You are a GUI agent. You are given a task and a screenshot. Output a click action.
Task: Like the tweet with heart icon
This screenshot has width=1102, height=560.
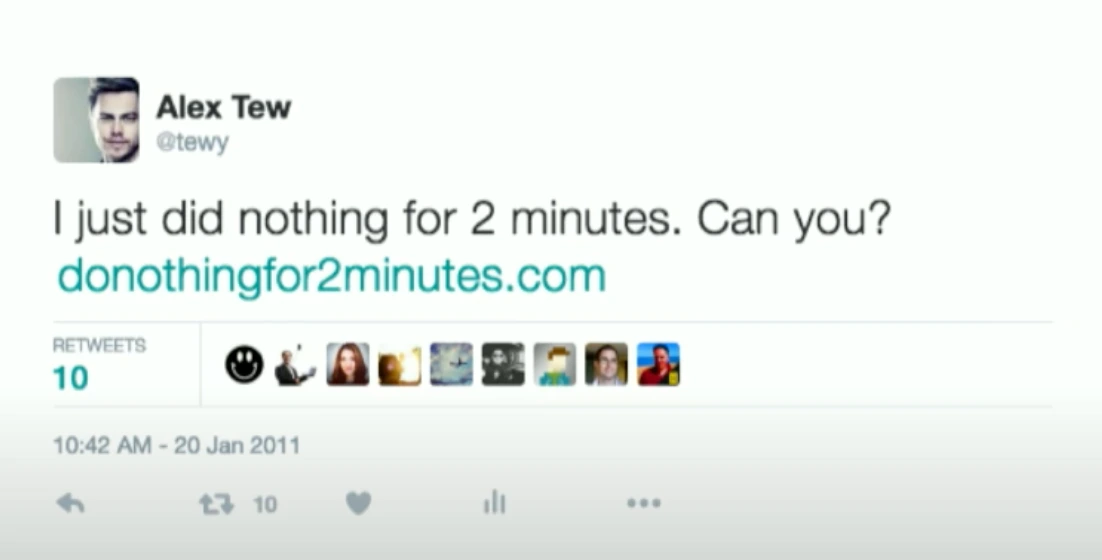pos(358,503)
